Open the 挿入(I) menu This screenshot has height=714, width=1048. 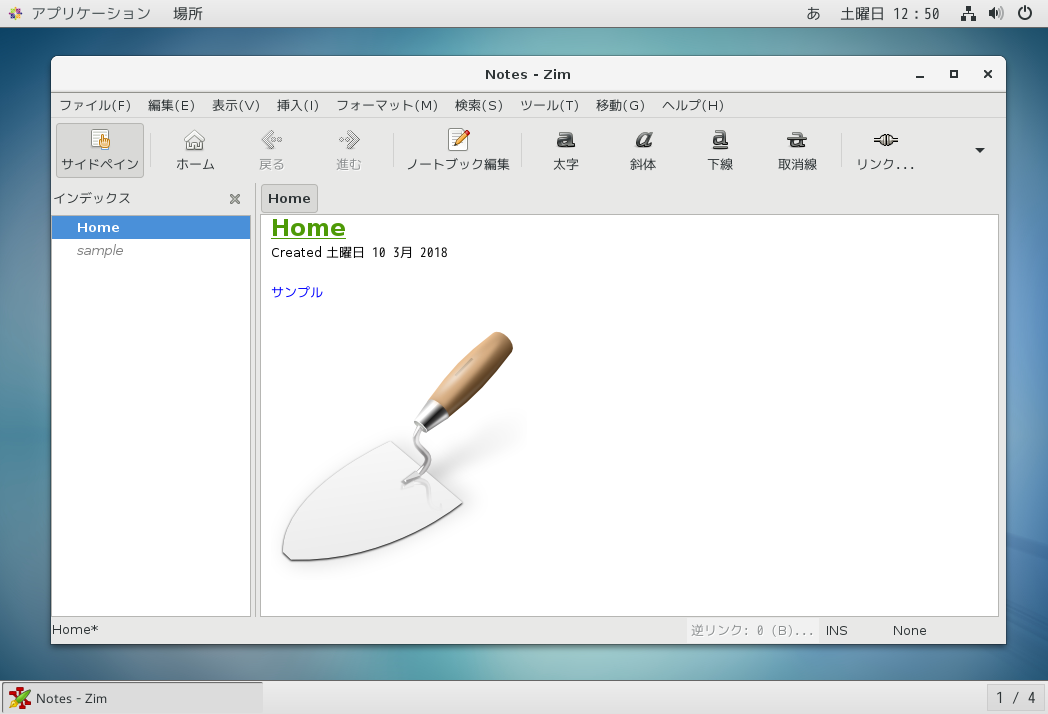click(298, 106)
